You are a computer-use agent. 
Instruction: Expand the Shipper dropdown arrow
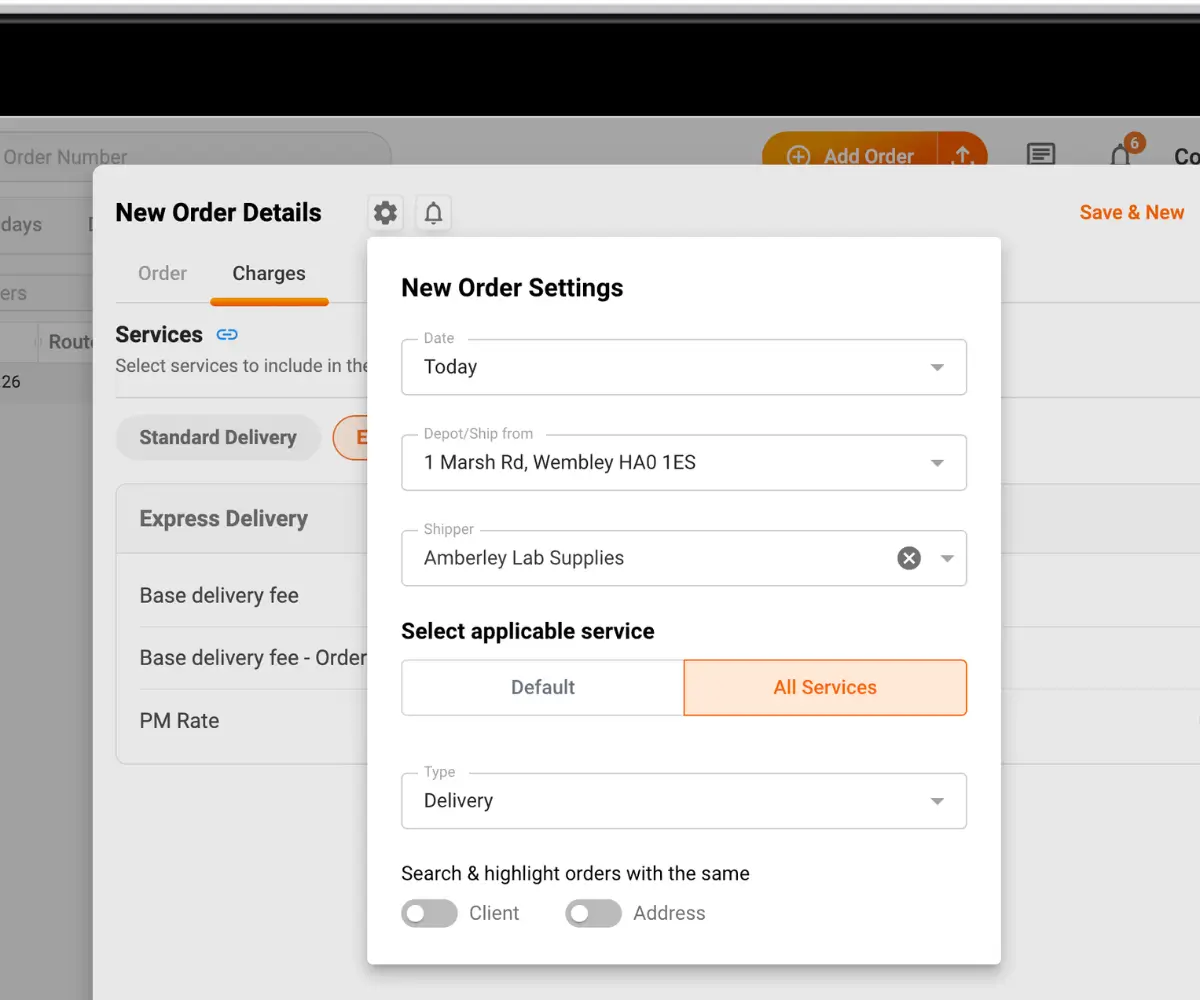point(947,558)
